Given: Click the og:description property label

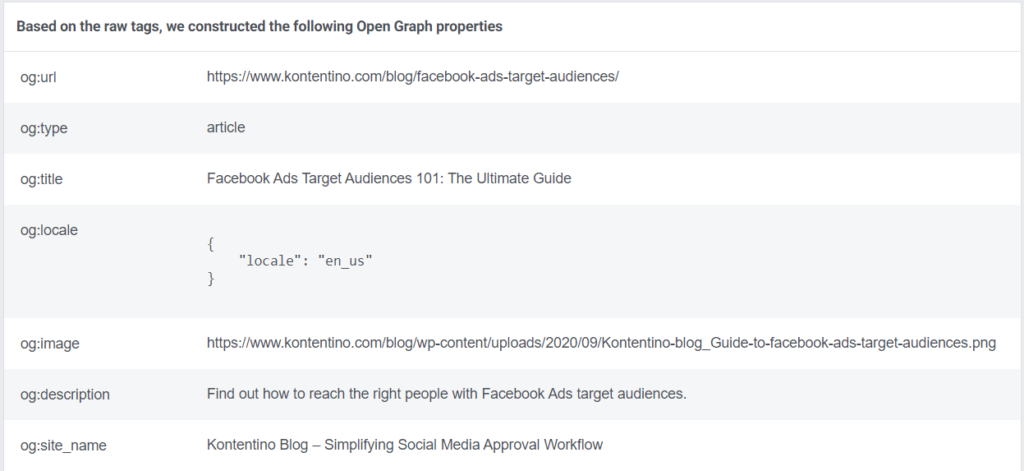Looking at the screenshot, I should 64,394.
